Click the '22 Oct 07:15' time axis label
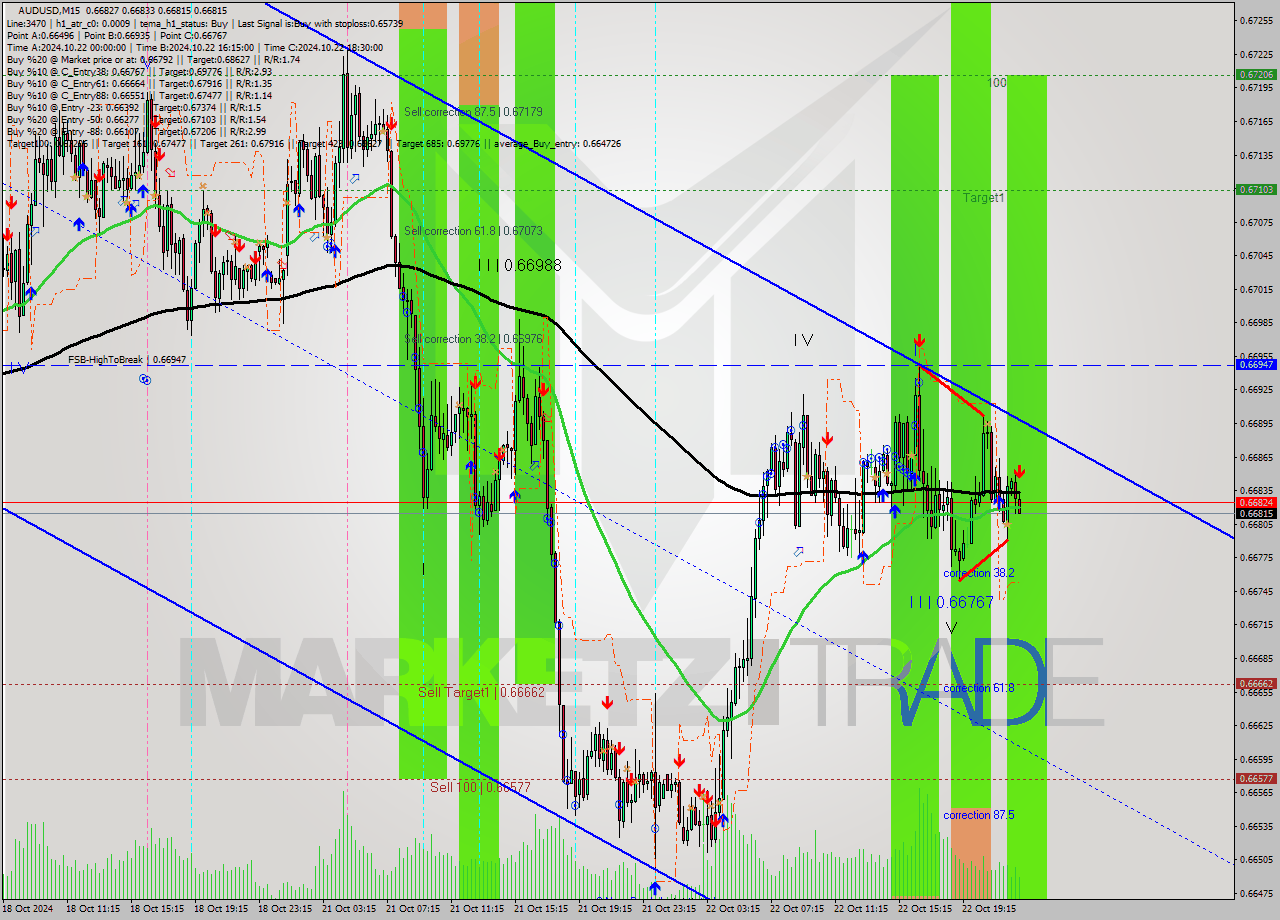The width and height of the screenshot is (1280, 920). pos(796,909)
